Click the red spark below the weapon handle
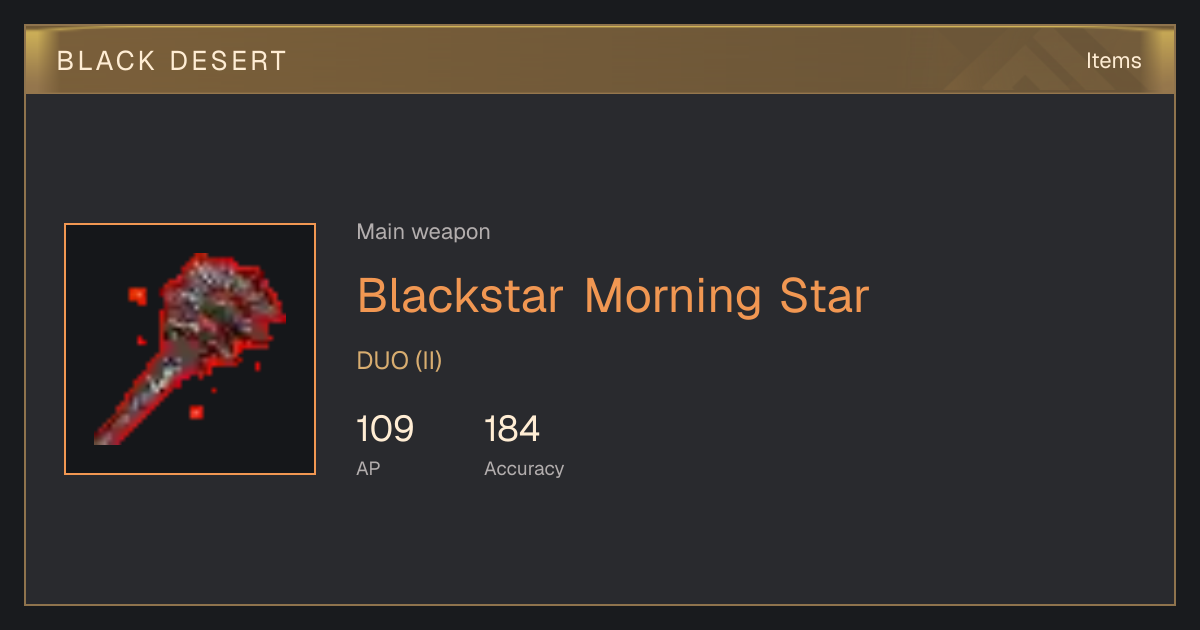 pyautogui.click(x=196, y=411)
